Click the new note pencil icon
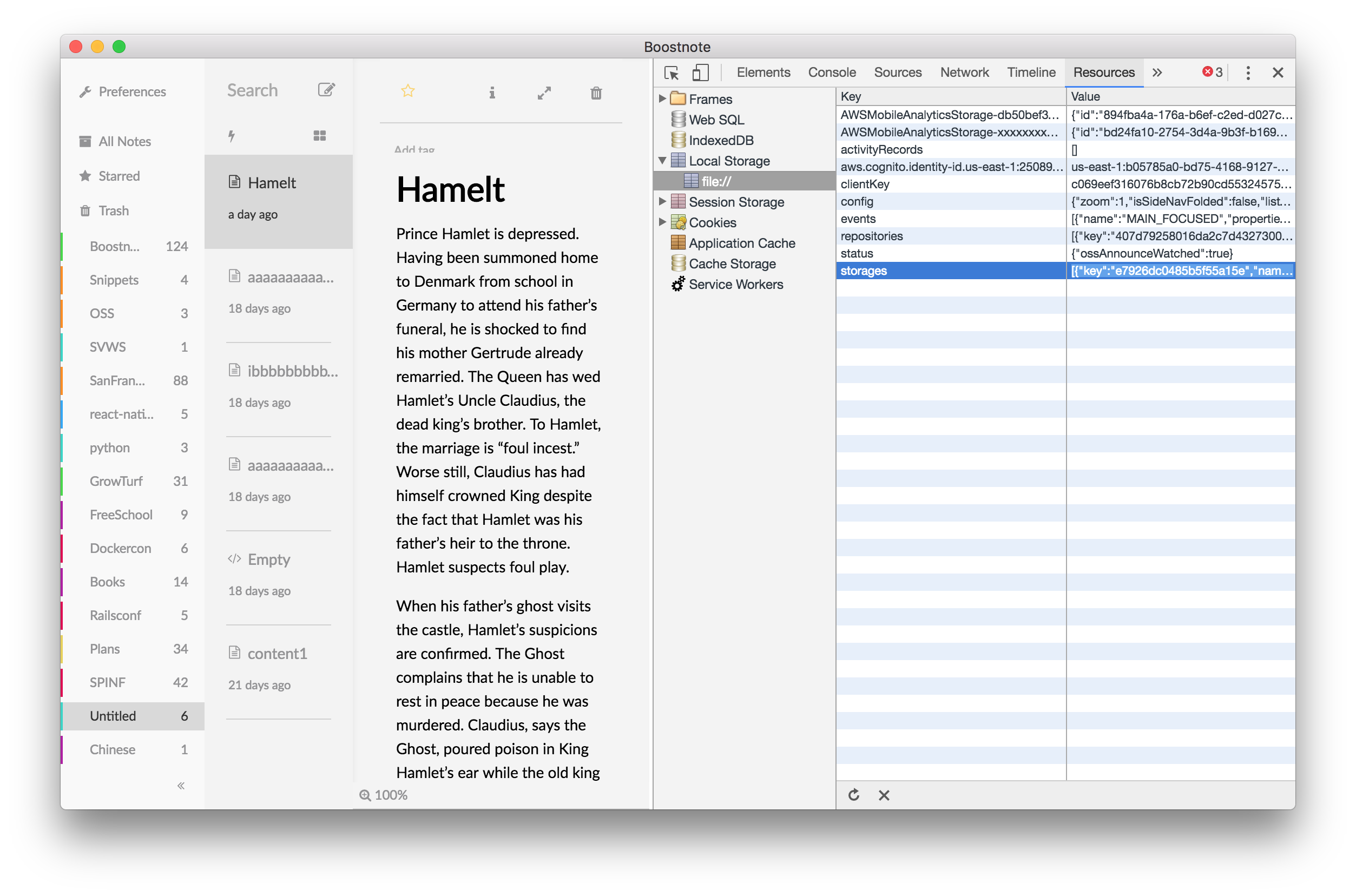The image size is (1356, 896). tap(326, 90)
